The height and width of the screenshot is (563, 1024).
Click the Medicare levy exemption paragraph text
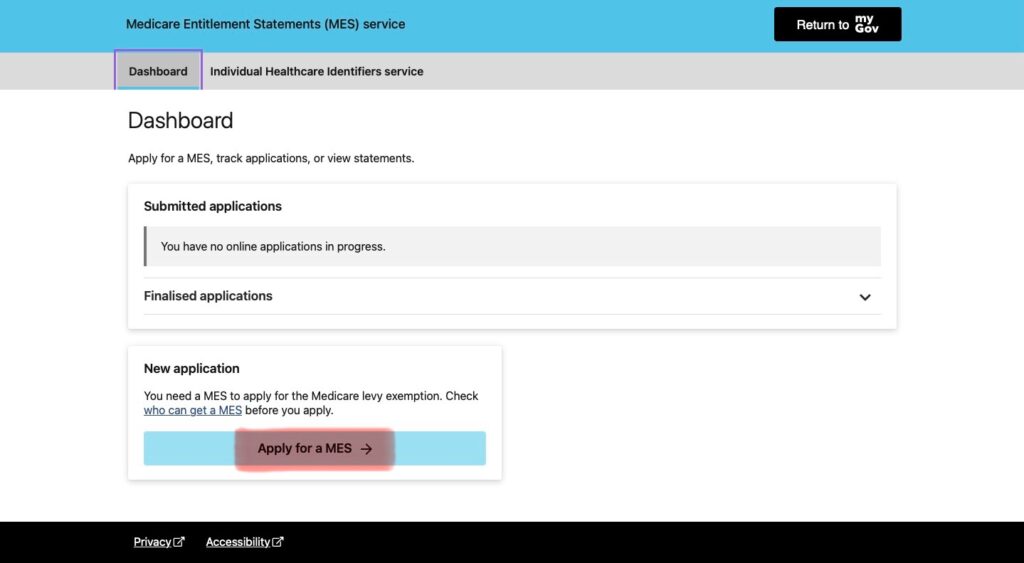311,403
